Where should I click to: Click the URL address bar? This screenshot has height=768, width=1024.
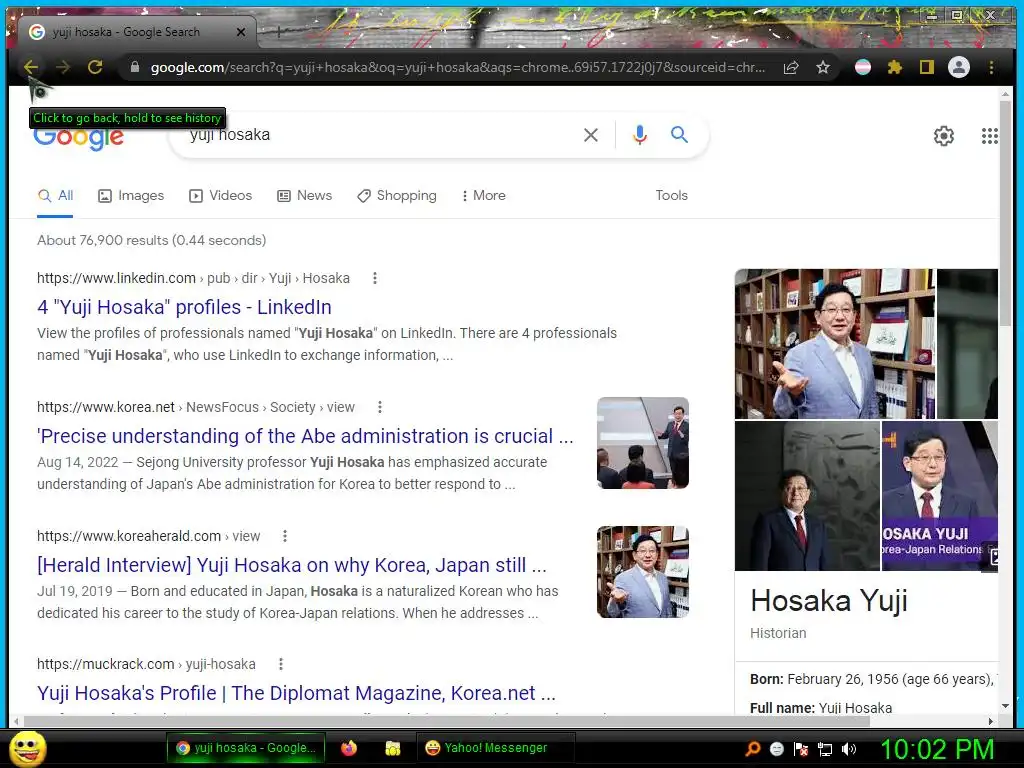(457, 67)
